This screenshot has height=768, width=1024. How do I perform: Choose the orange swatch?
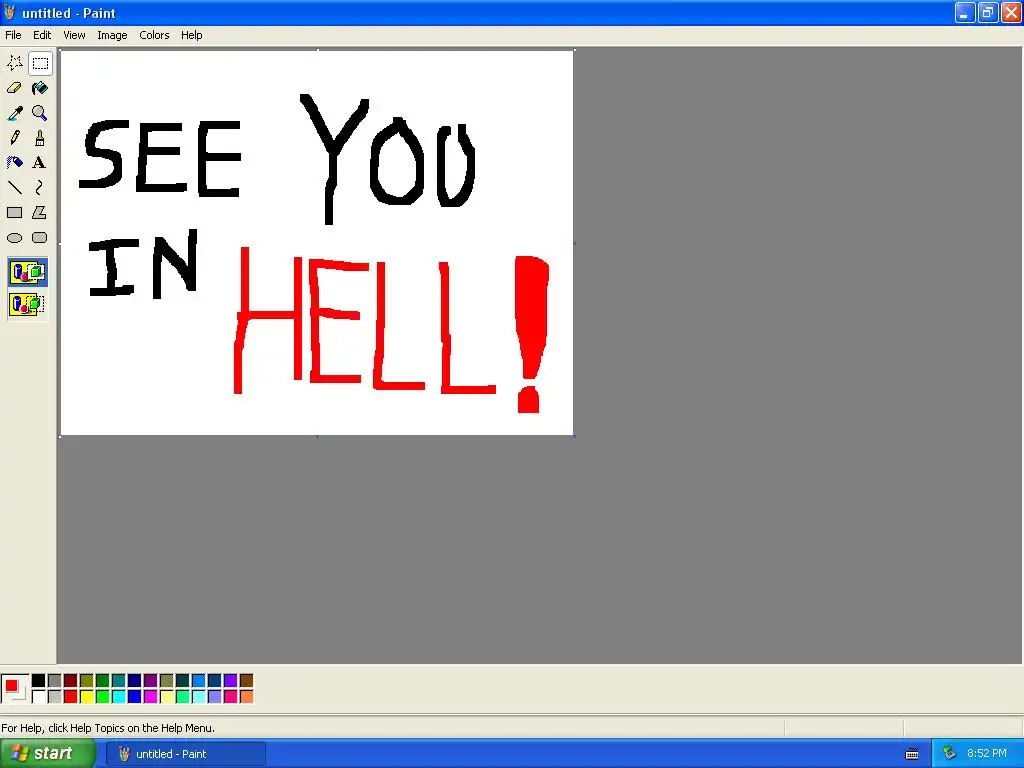click(246, 697)
